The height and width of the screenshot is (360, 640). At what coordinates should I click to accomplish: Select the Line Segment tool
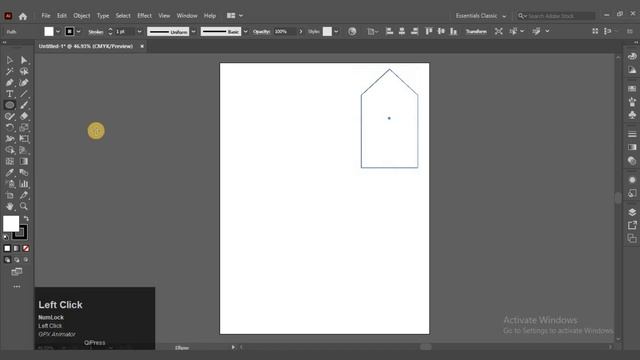pyautogui.click(x=24, y=94)
